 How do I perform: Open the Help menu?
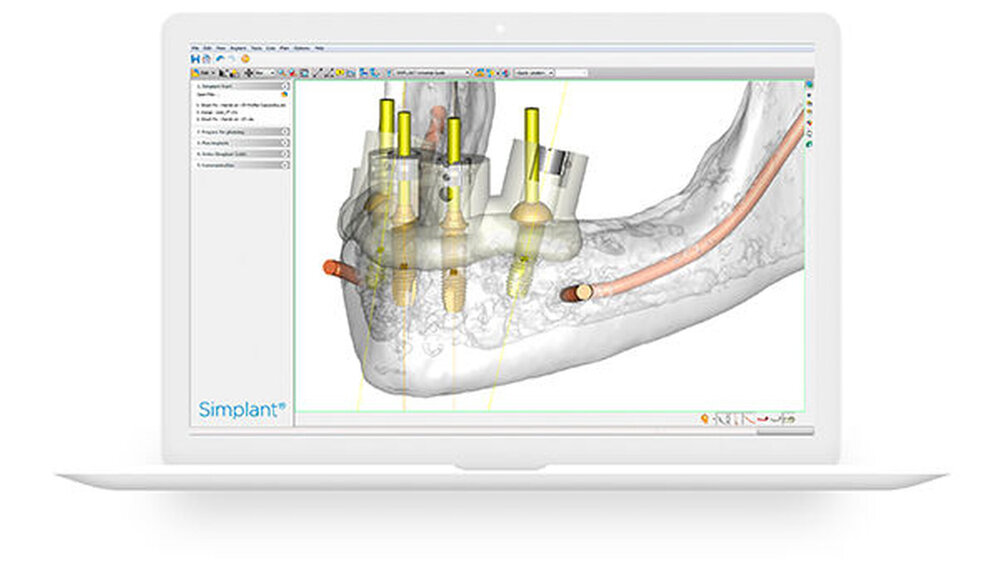[x=320, y=48]
